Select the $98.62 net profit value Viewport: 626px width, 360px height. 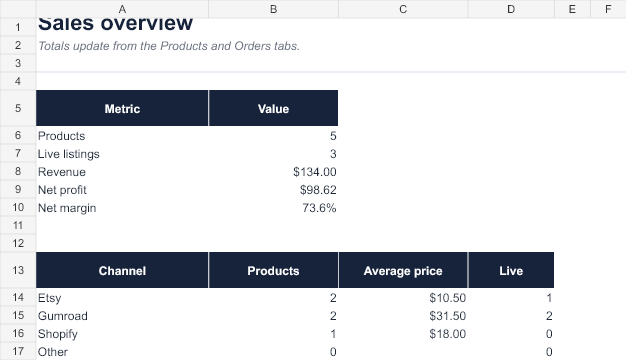pos(273,190)
